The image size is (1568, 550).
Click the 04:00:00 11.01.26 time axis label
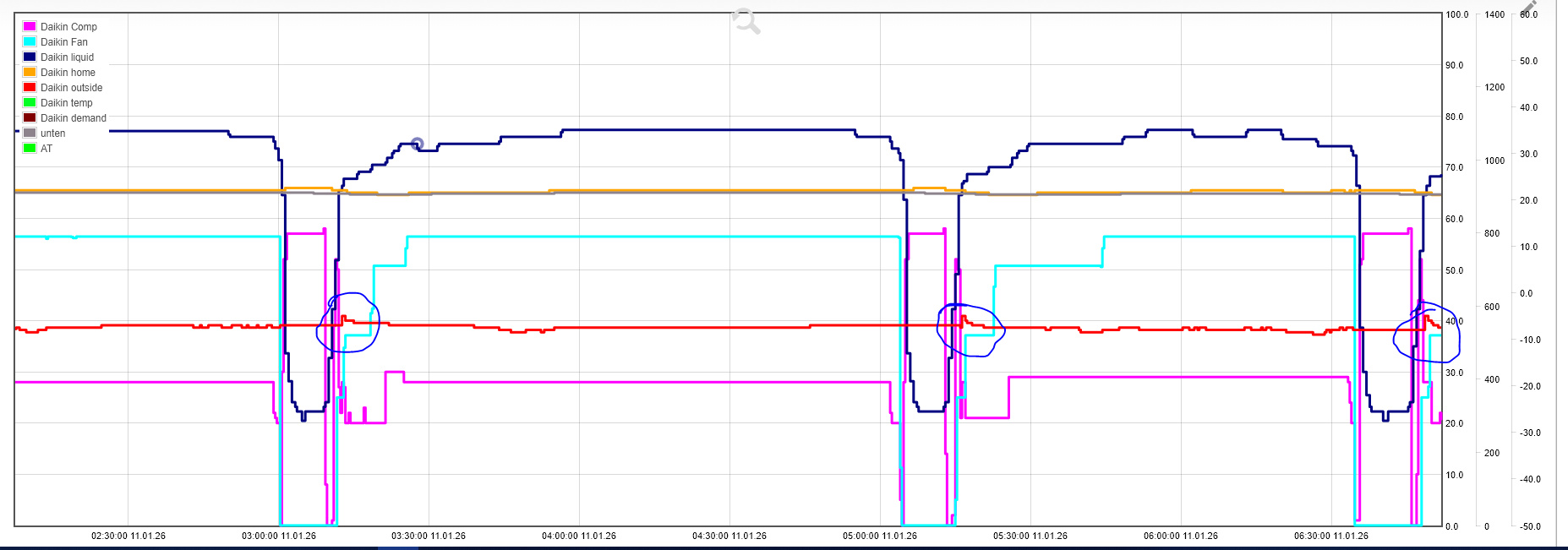point(579,536)
